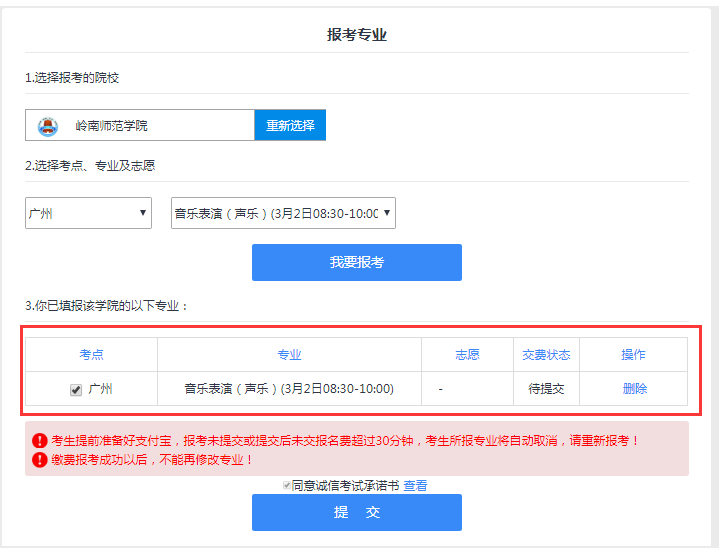Screen dimensions: 719x552
Task: Uncheck the 广州 row checkbox in the table
Action: point(76,390)
